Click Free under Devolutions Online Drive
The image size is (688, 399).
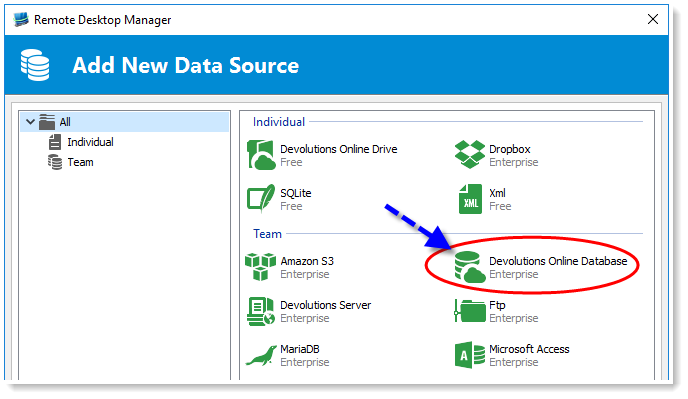point(291,162)
